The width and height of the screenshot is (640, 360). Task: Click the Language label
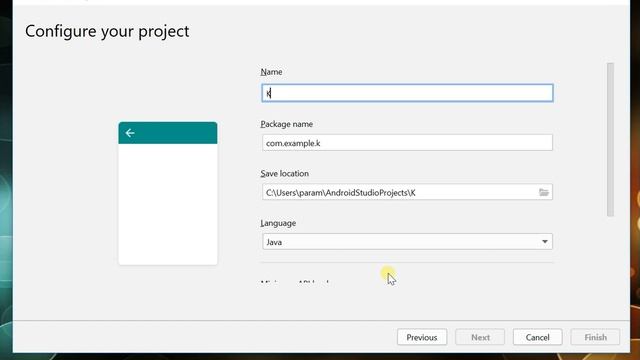[278, 223]
